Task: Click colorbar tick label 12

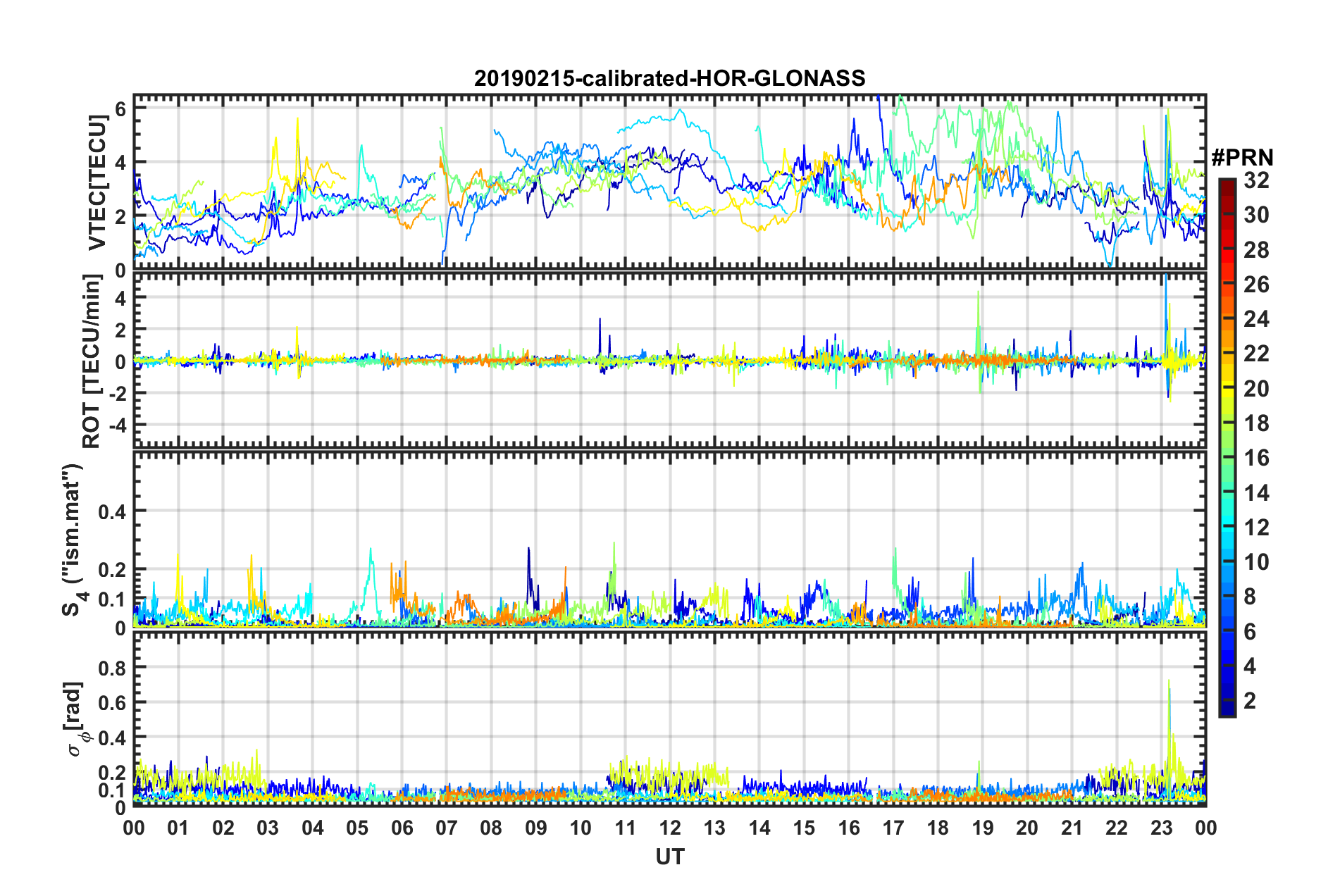Action: (1256, 528)
